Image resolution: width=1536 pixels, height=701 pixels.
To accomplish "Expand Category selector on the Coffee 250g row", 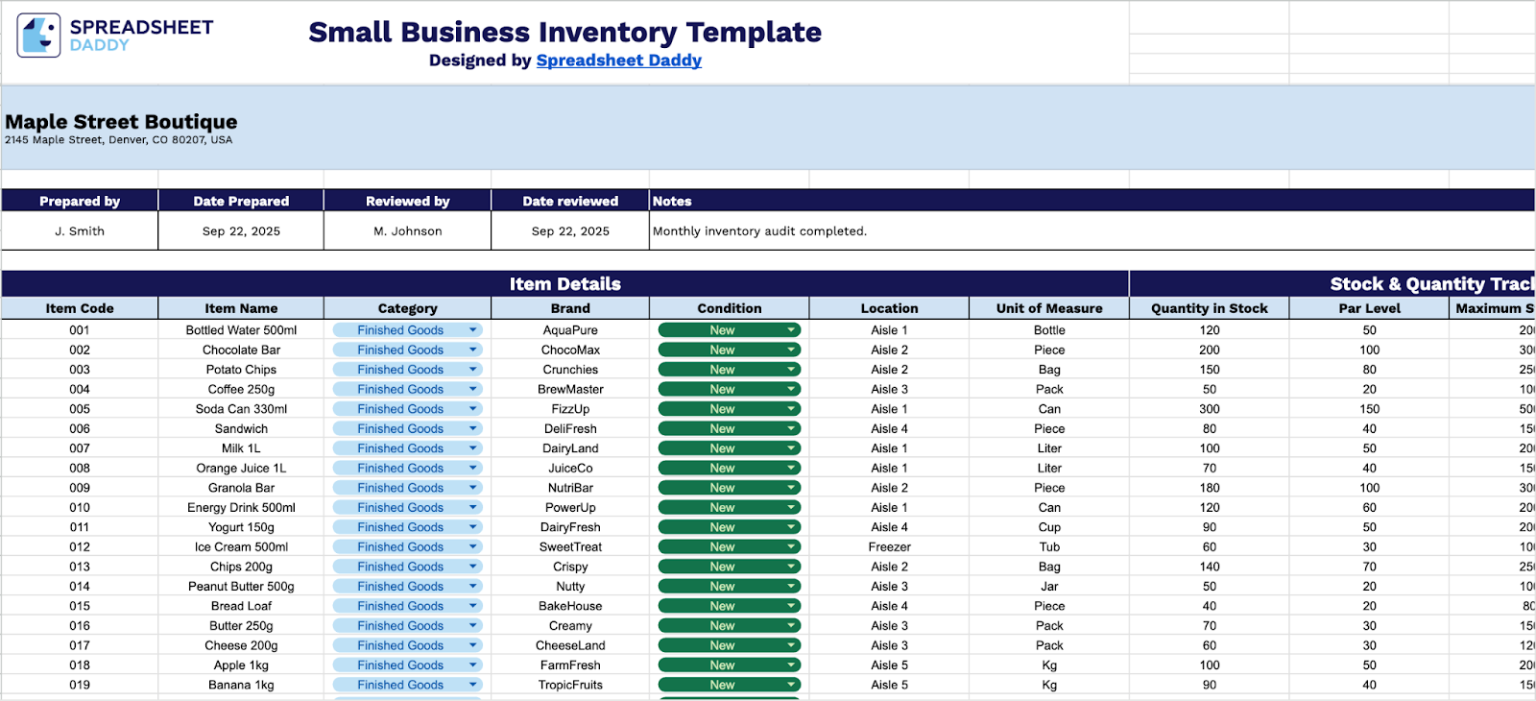I will coord(472,389).
